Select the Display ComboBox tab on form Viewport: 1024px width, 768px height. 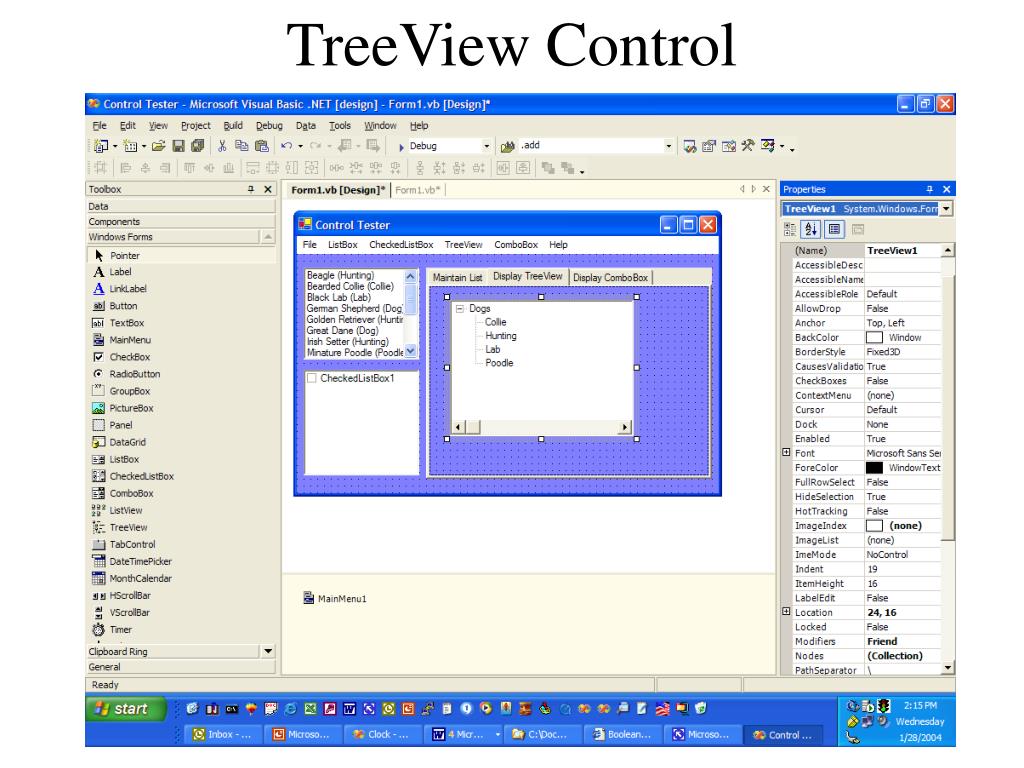[x=610, y=278]
